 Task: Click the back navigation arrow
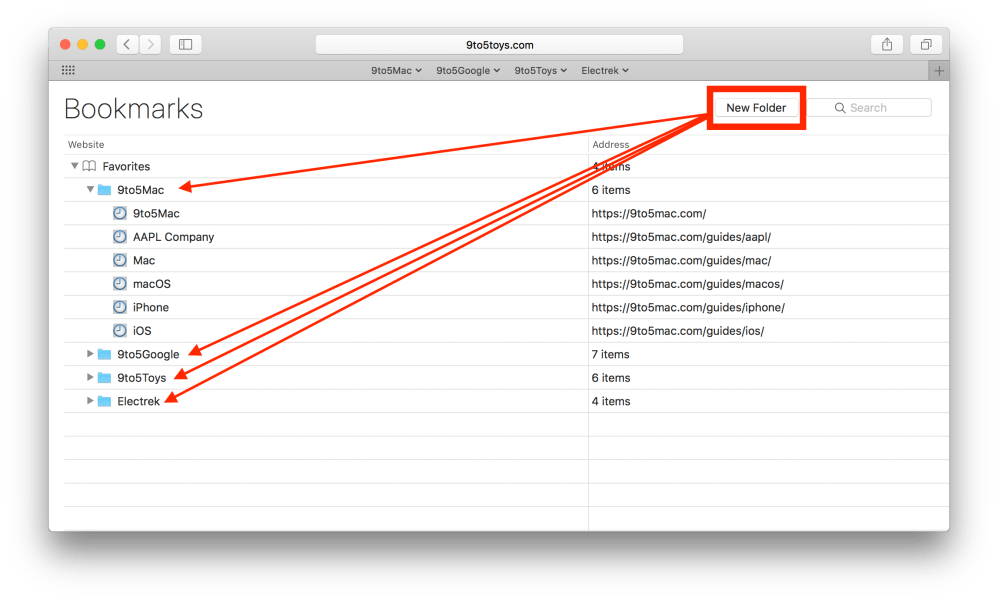click(x=126, y=44)
